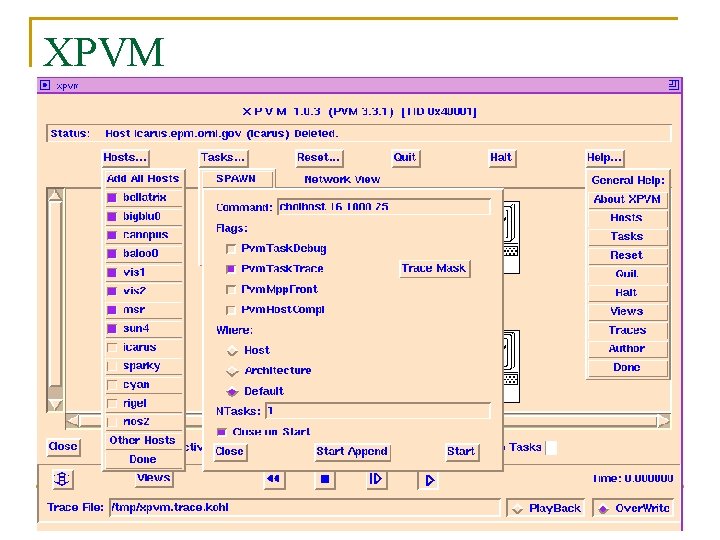Click the Trace Mask button
720x540 pixels.
pyautogui.click(x=433, y=268)
